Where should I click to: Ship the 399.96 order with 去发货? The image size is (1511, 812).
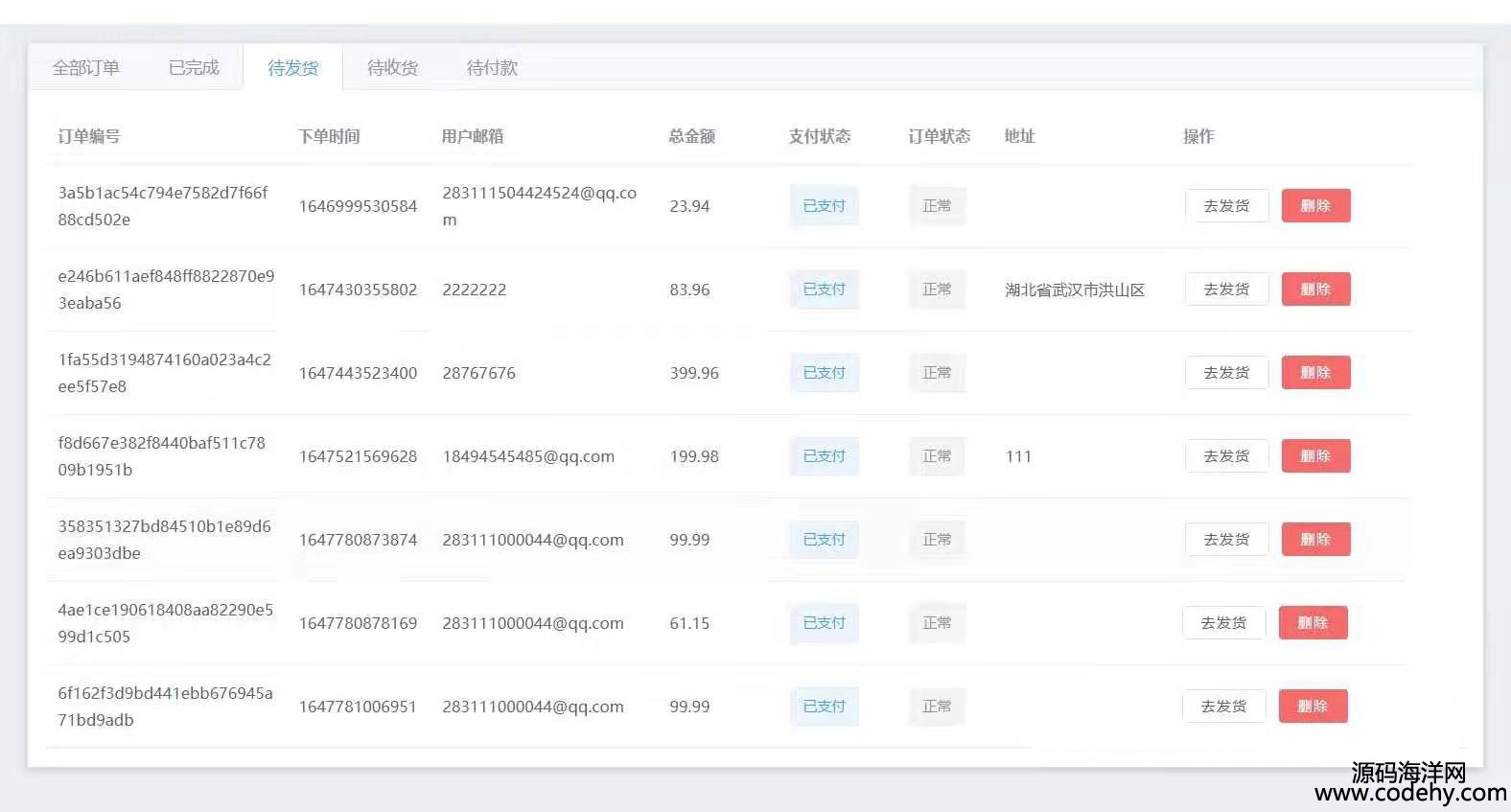[x=1226, y=373]
